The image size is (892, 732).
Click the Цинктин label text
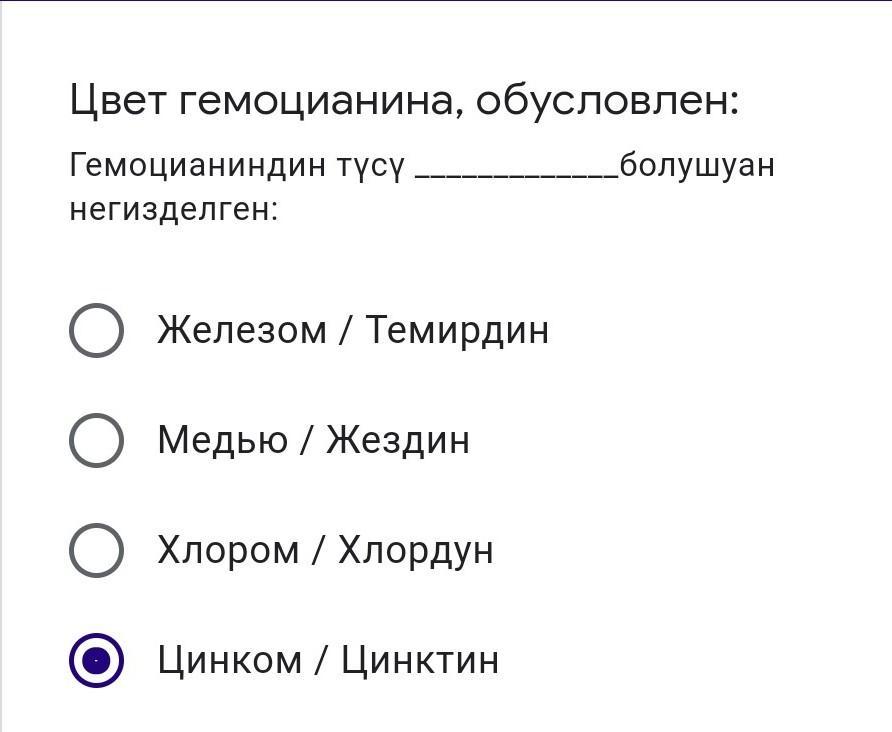pyautogui.click(x=420, y=660)
